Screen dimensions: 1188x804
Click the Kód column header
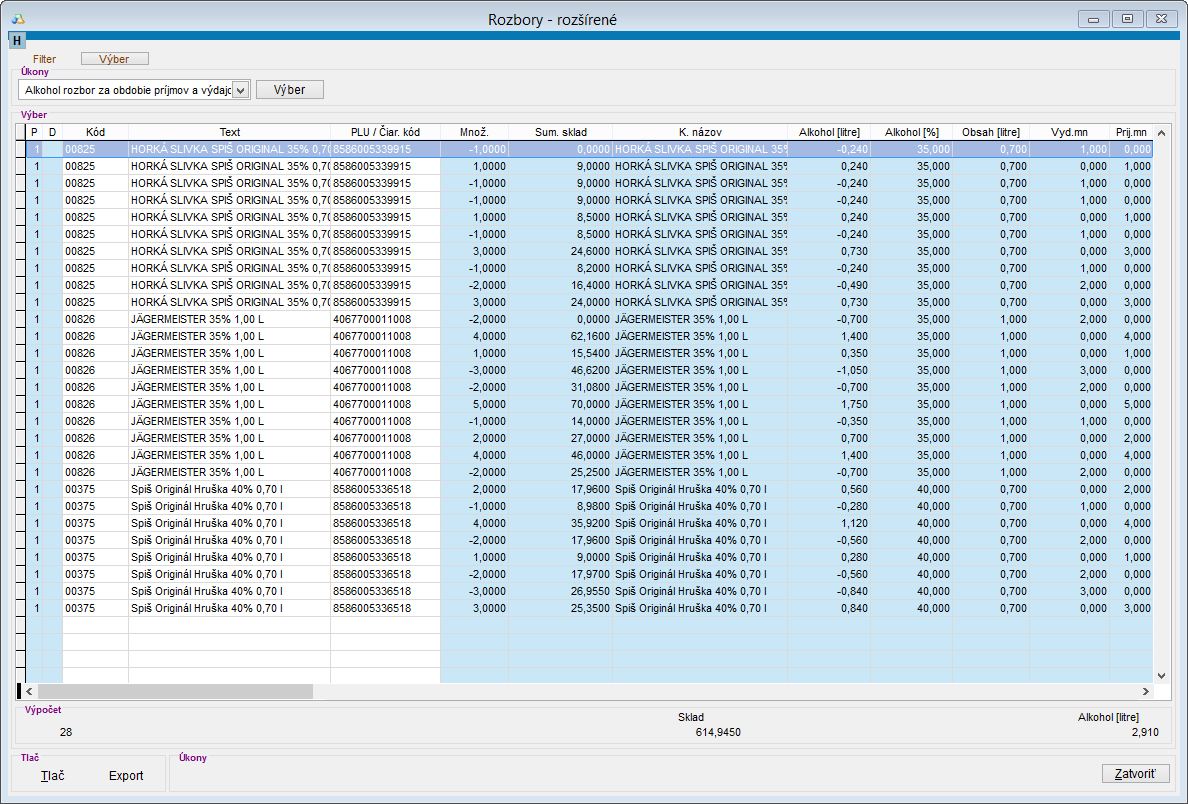[x=95, y=132]
